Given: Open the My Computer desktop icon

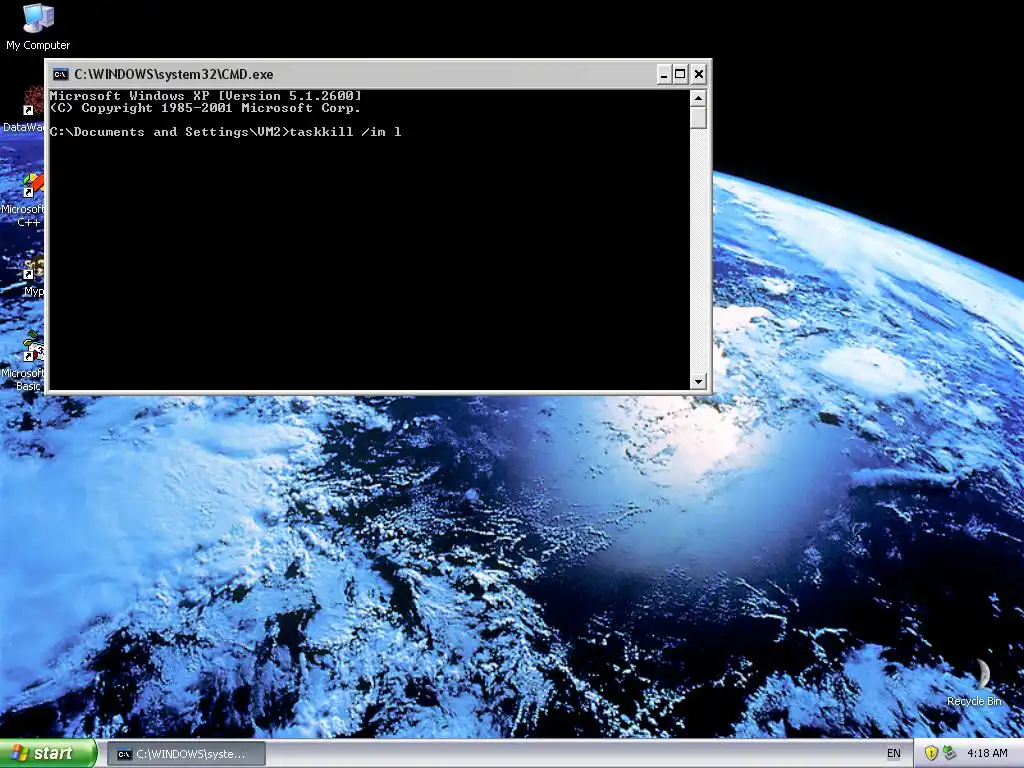Looking at the screenshot, I should tap(38, 26).
